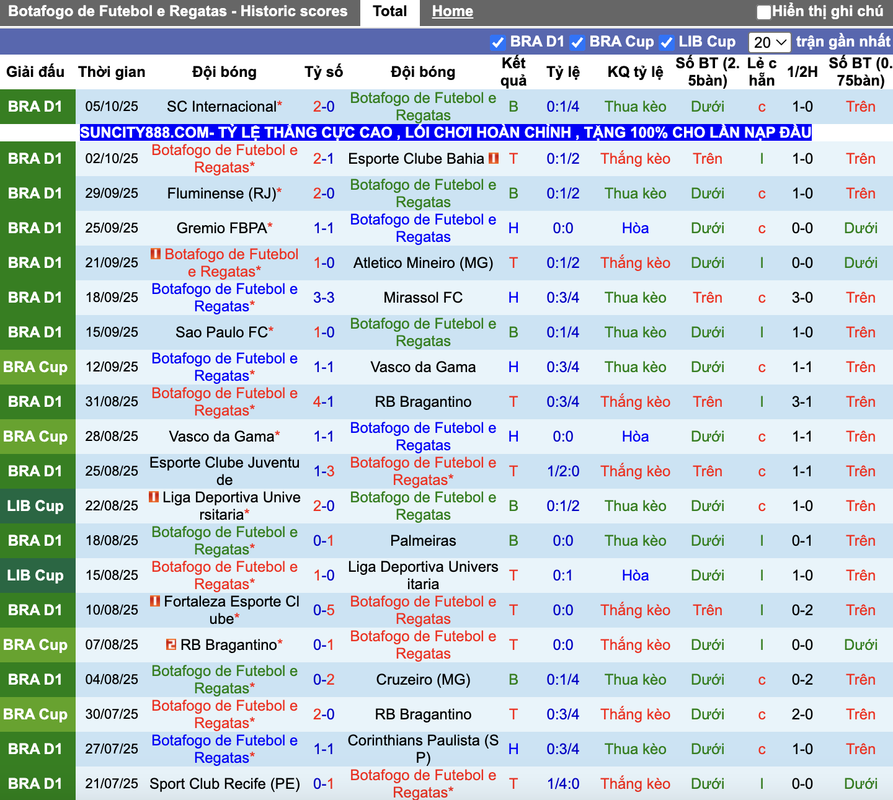Toggle the Hiển thị ghi chú checkbox

[763, 12]
